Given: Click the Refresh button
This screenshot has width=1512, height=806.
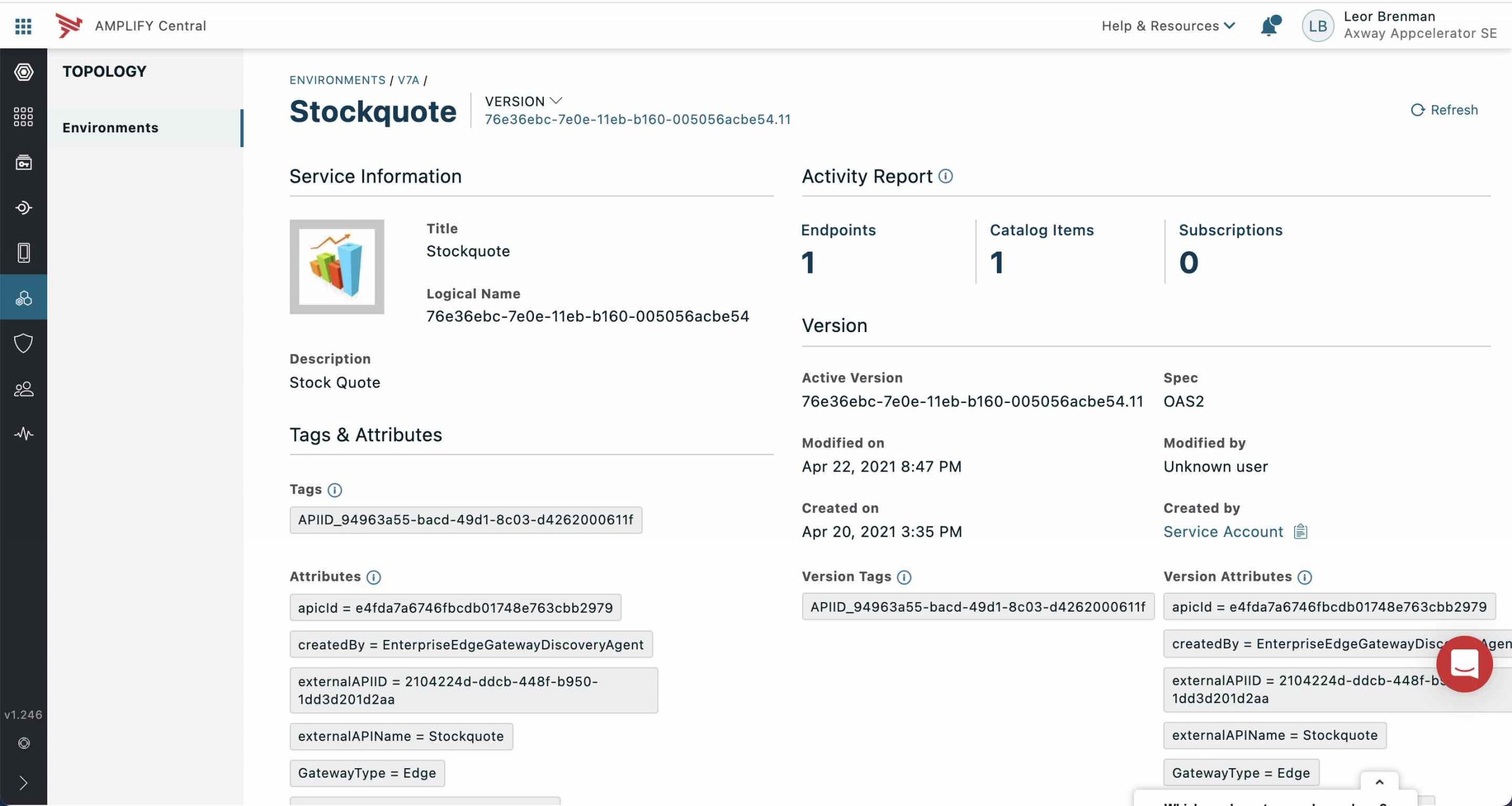Looking at the screenshot, I should [1444, 110].
